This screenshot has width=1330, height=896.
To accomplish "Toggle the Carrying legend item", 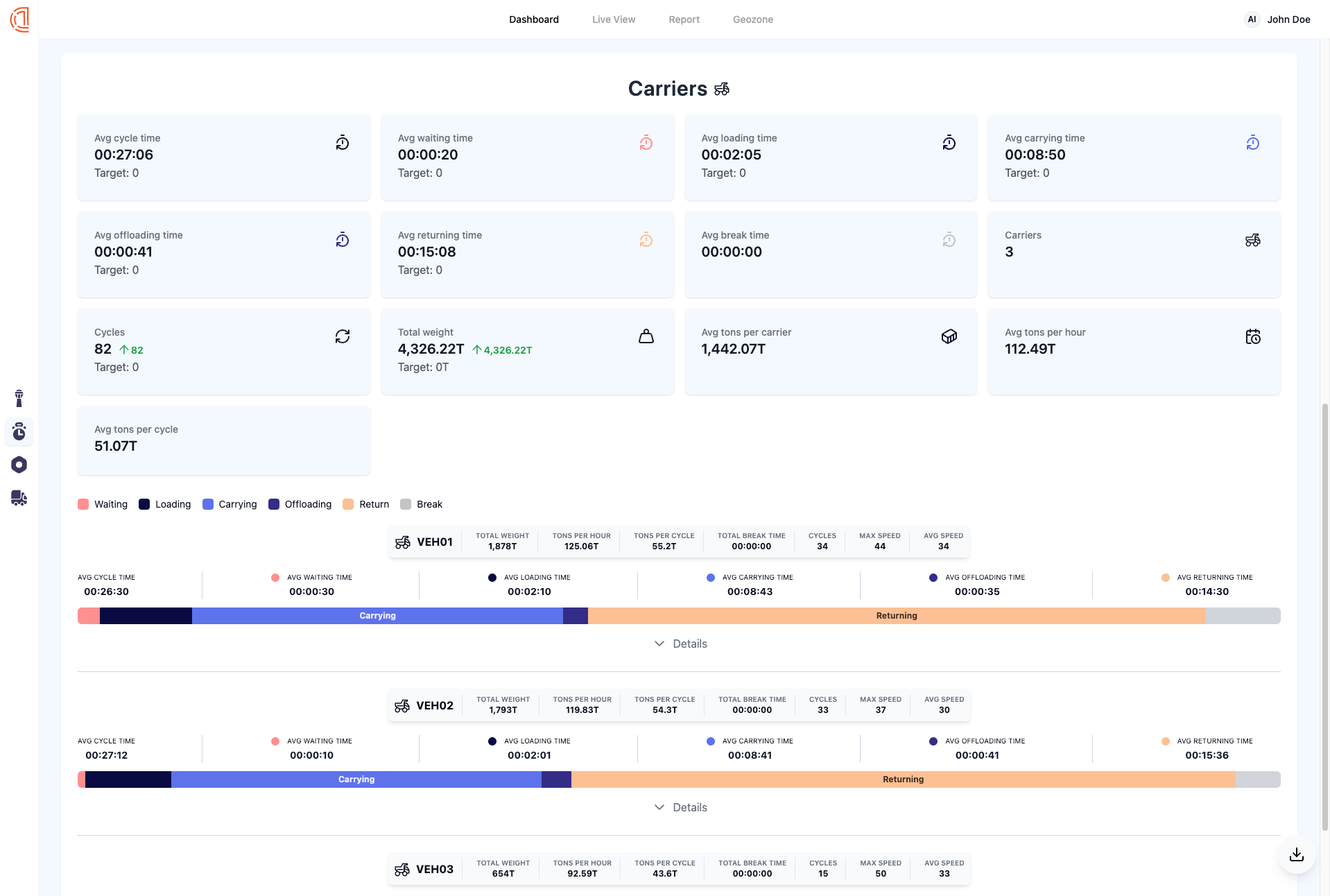I will [x=230, y=504].
